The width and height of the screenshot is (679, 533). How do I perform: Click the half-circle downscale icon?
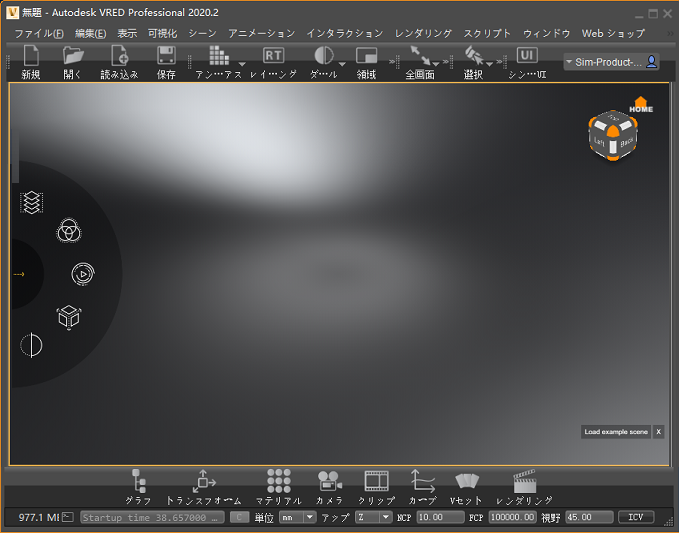[x=323, y=55]
